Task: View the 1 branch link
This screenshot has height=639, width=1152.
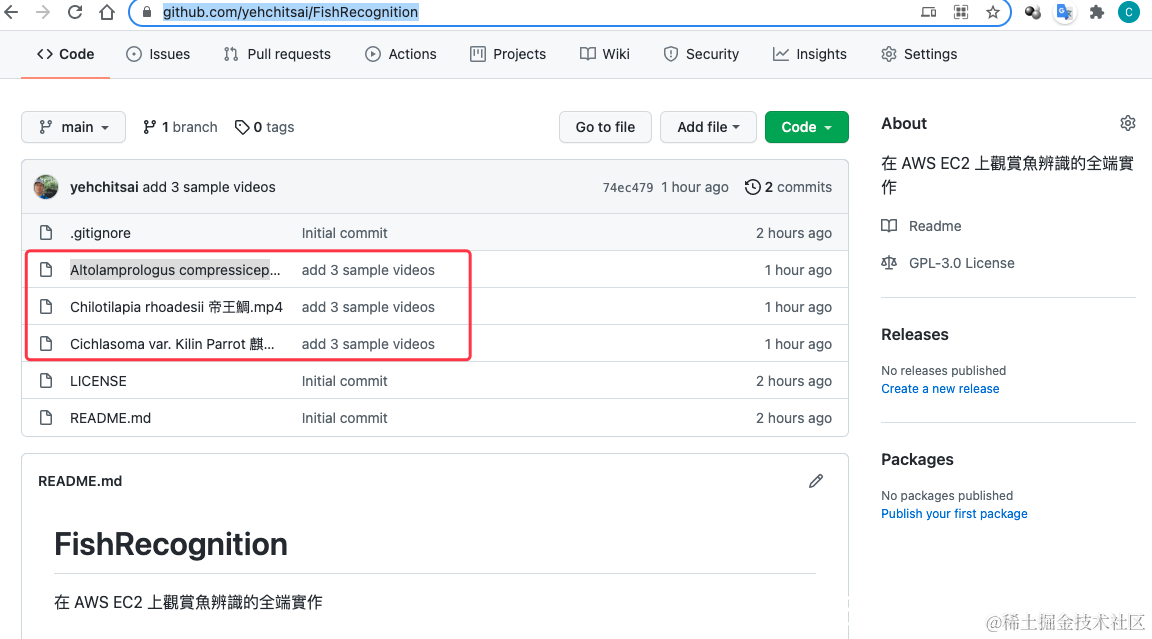Action: pos(180,127)
